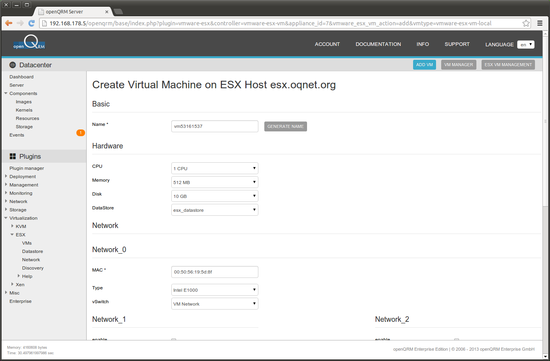This screenshot has width=550, height=361.
Task: Expand the KVM tree node
Action: pos(12,226)
